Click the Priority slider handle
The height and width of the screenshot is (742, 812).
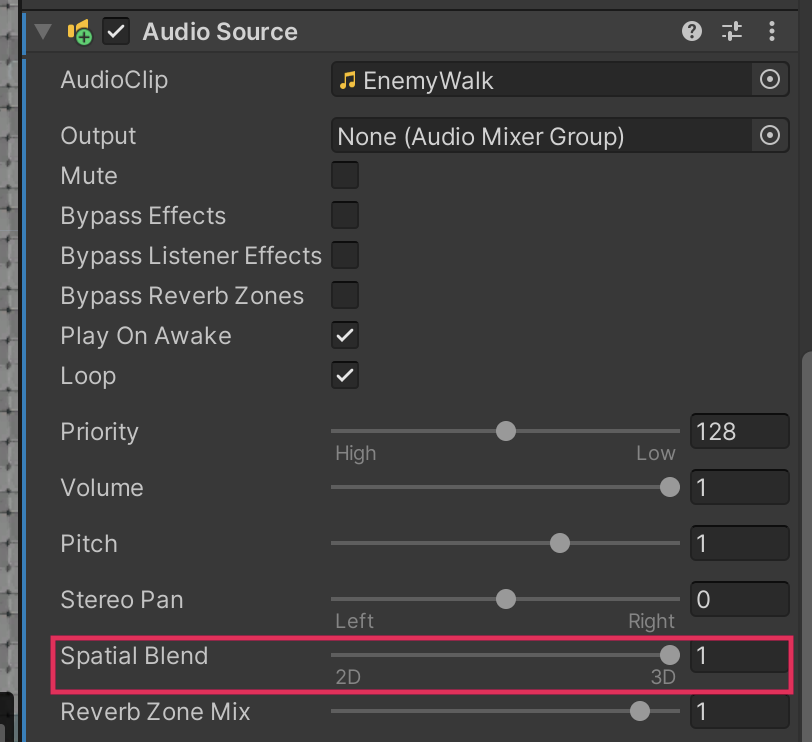(506, 431)
